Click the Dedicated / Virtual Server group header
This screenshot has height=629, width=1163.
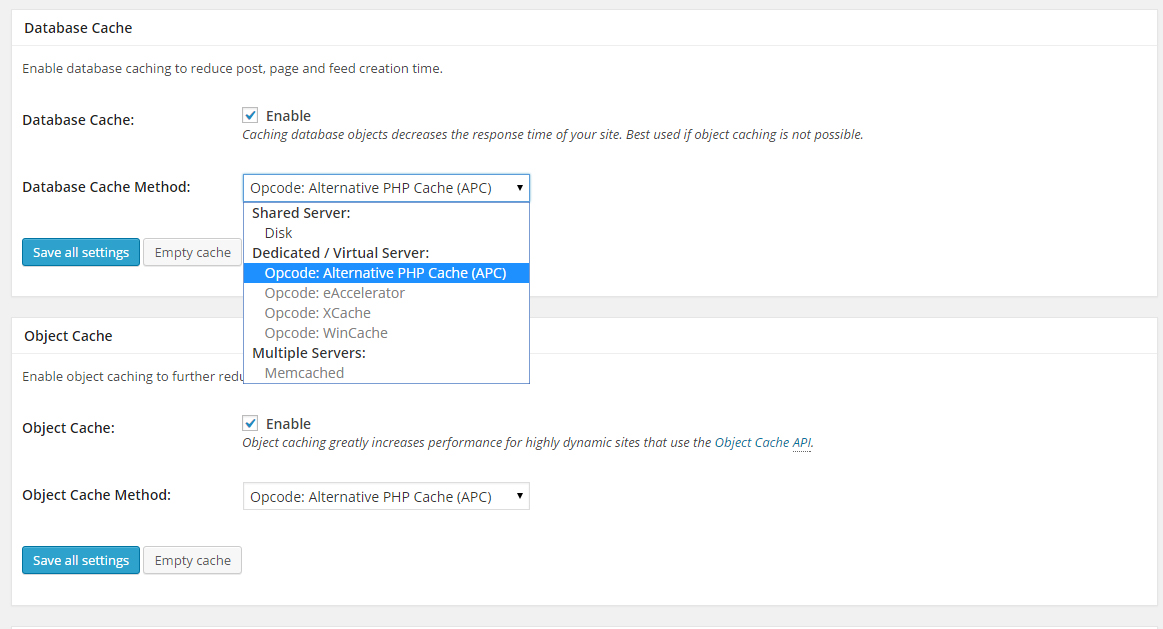click(340, 253)
